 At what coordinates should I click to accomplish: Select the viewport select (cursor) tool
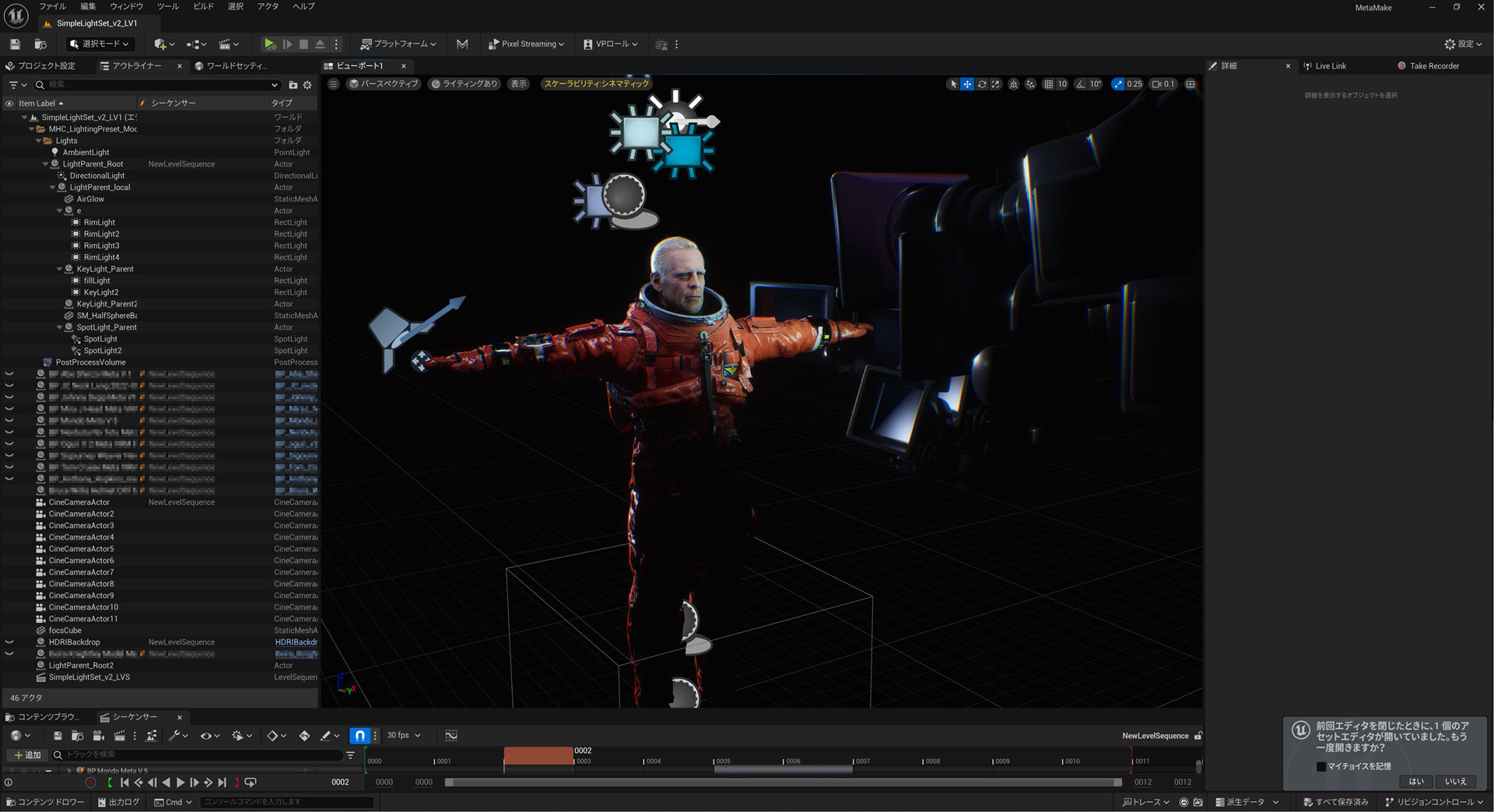952,84
